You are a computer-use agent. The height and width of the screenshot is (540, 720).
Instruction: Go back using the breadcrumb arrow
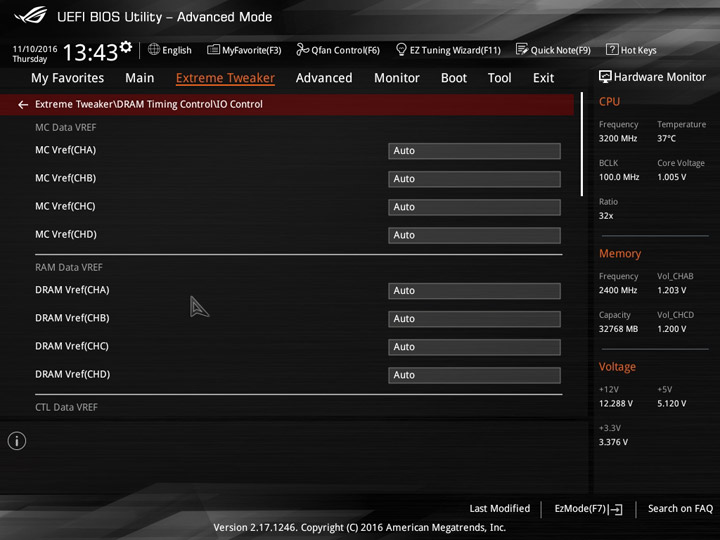[x=23, y=105]
